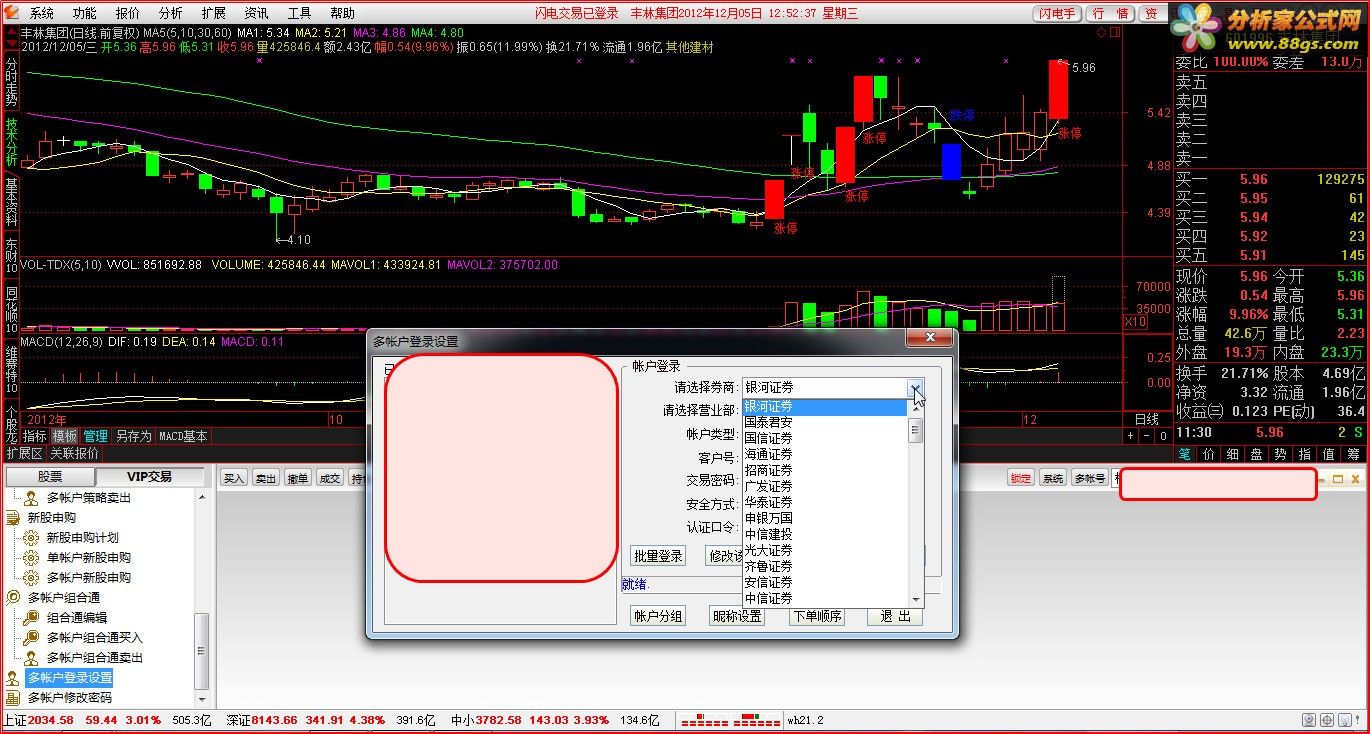The image size is (1370, 734).
Task: Click the down arrow of broker list scrollbar
Action: click(x=915, y=600)
